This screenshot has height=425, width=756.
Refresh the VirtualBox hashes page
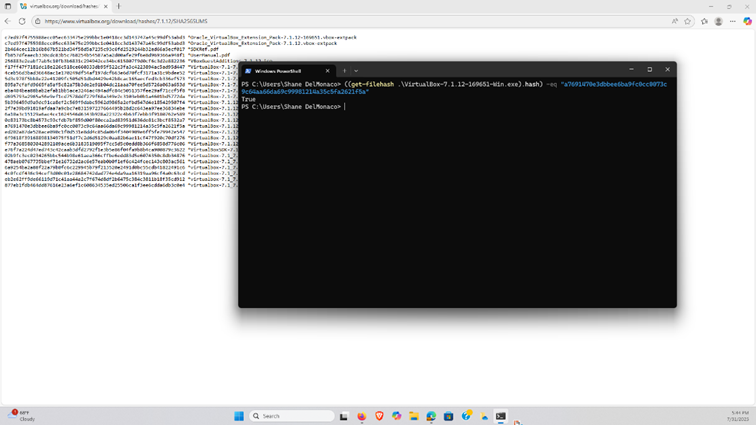tap(22, 21)
